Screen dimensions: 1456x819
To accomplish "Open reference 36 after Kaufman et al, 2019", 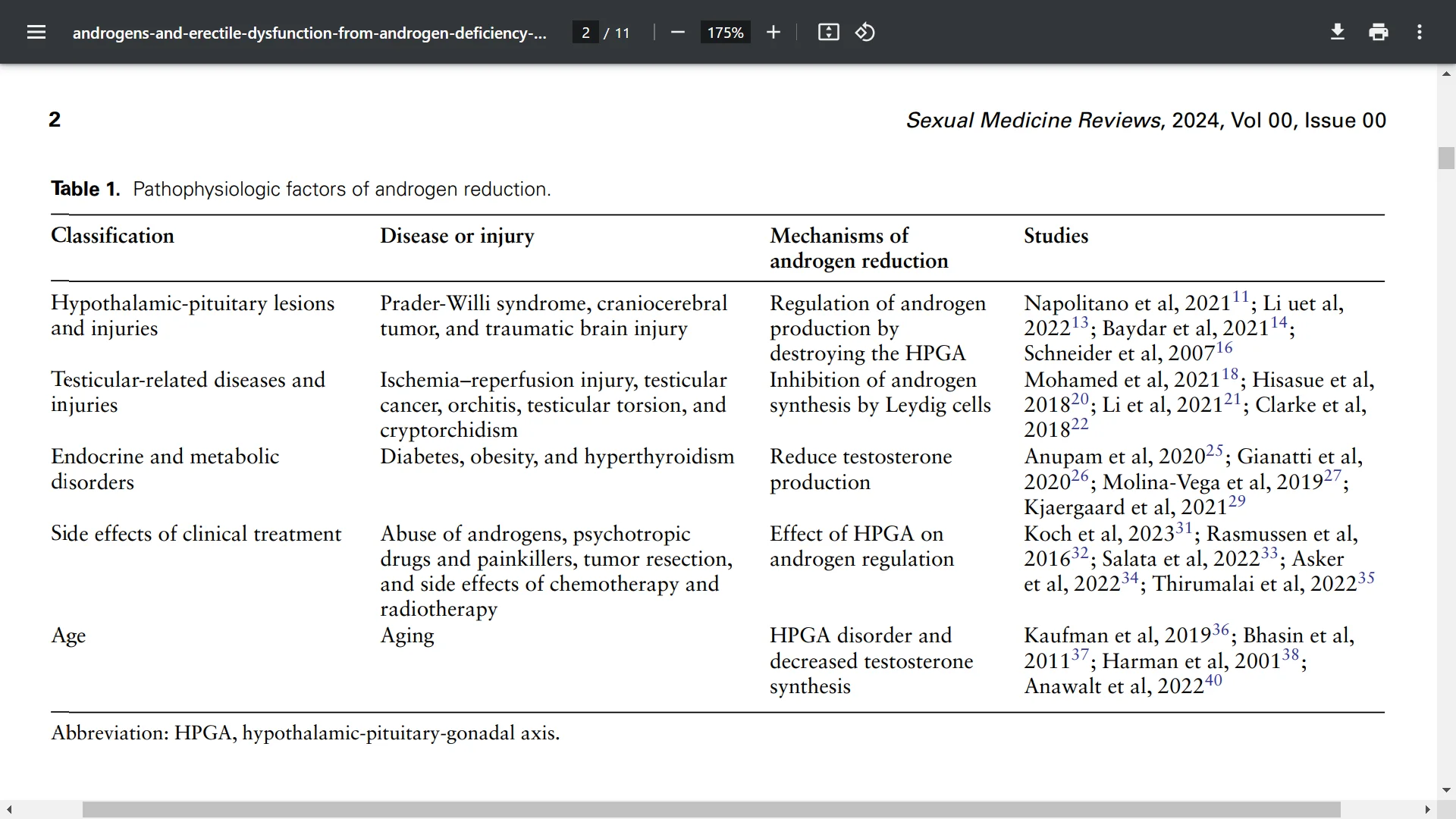I will pos(1220,629).
